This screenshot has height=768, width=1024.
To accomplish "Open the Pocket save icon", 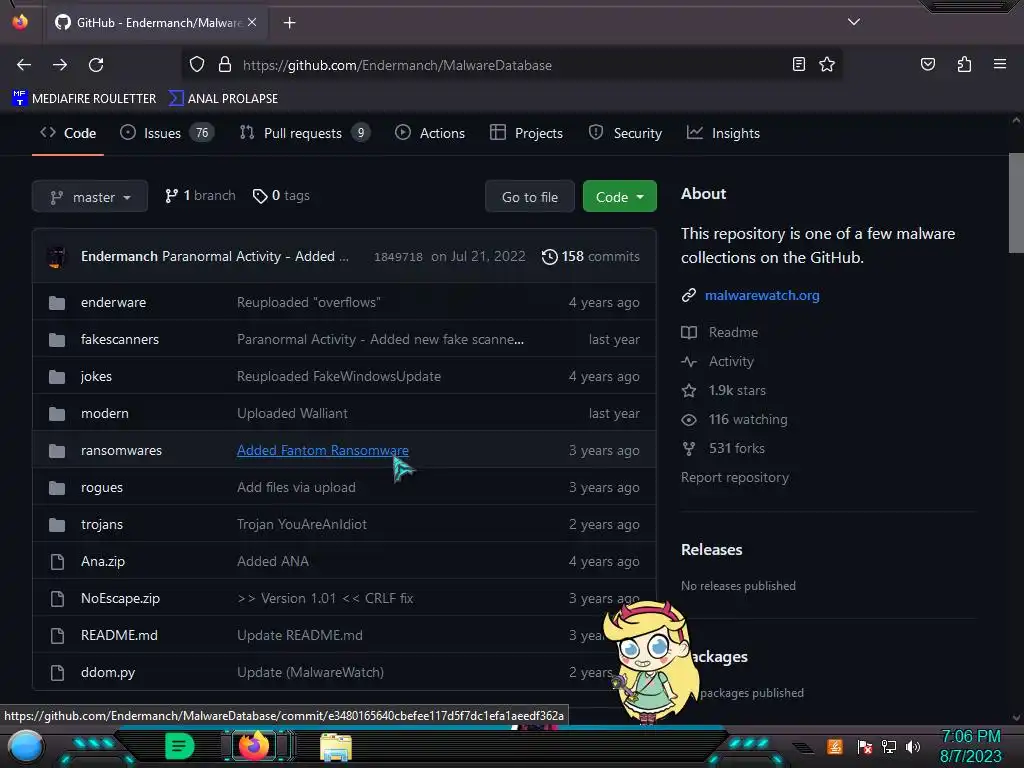I will pyautogui.click(x=927, y=64).
